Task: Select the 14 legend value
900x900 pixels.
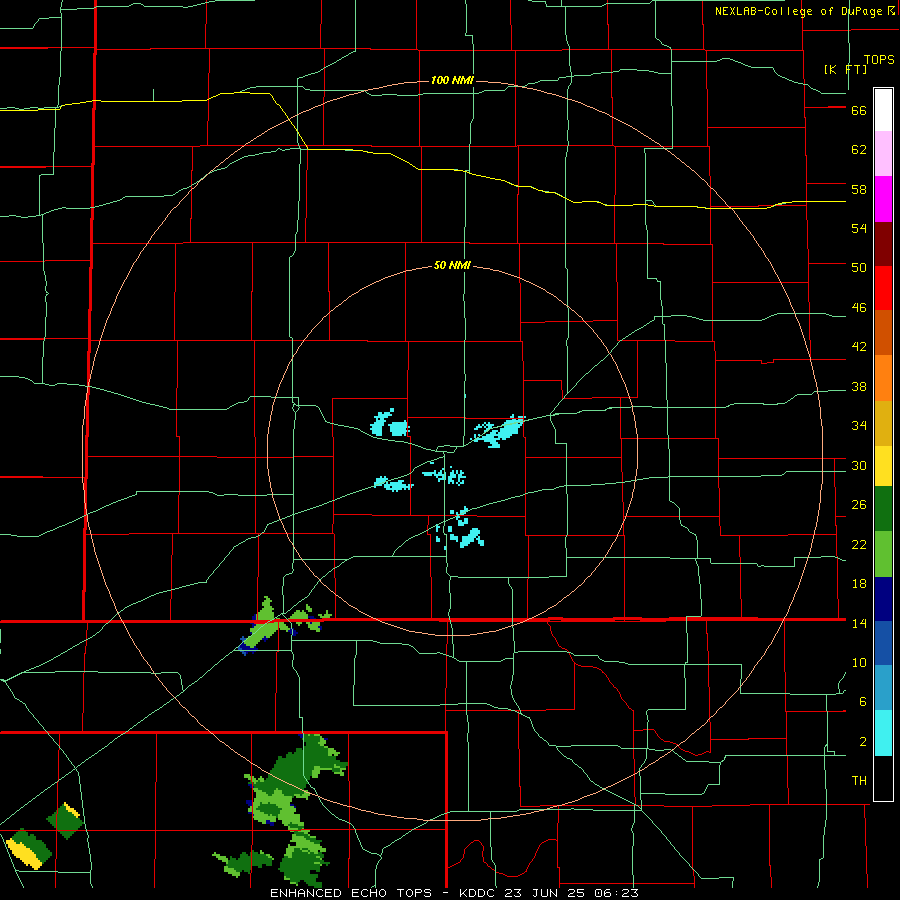Action: click(x=859, y=623)
